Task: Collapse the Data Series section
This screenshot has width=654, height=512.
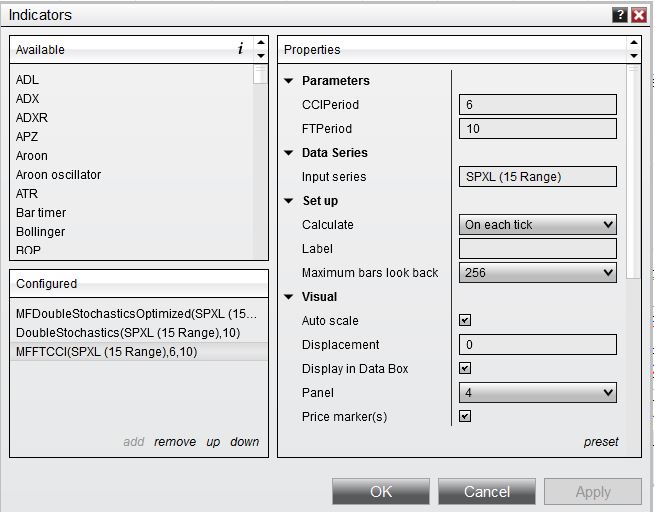Action: pos(289,153)
